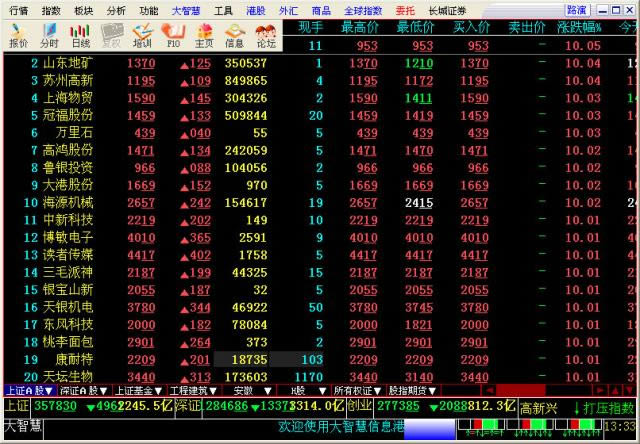The image size is (640, 444).
Task: Select the 复权 toolbar icon
Action: [x=111, y=36]
